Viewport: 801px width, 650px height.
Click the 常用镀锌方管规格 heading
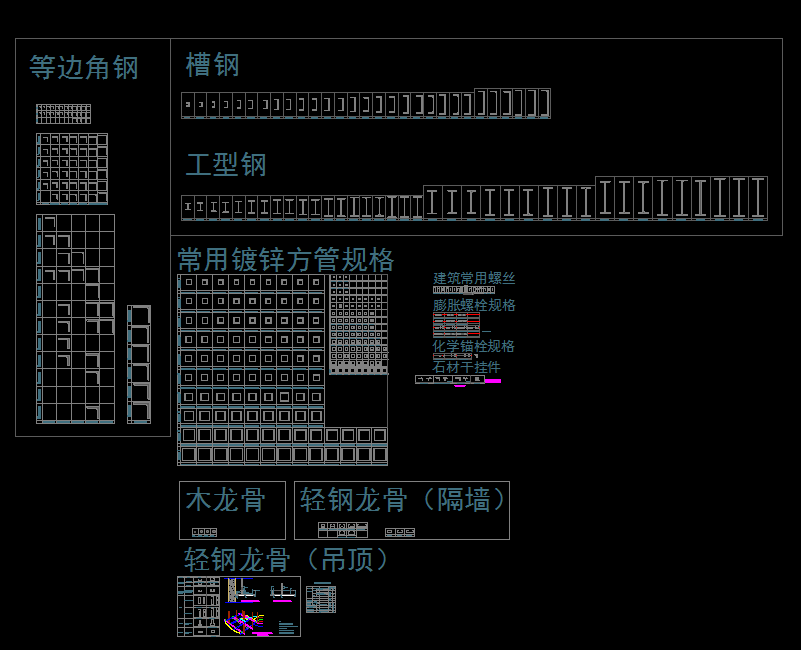[288, 259]
